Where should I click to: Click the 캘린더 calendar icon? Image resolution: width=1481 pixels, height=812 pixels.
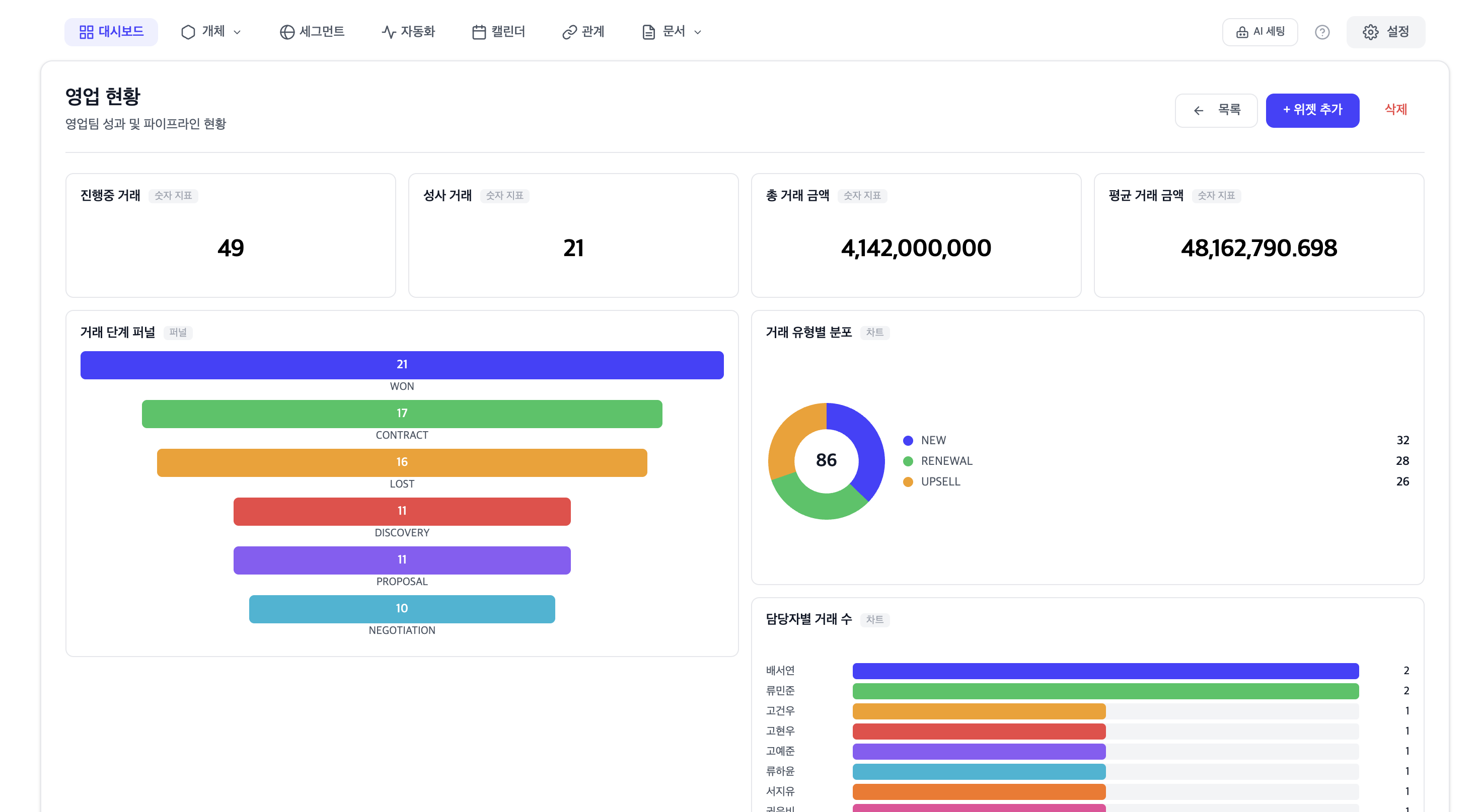tap(478, 32)
